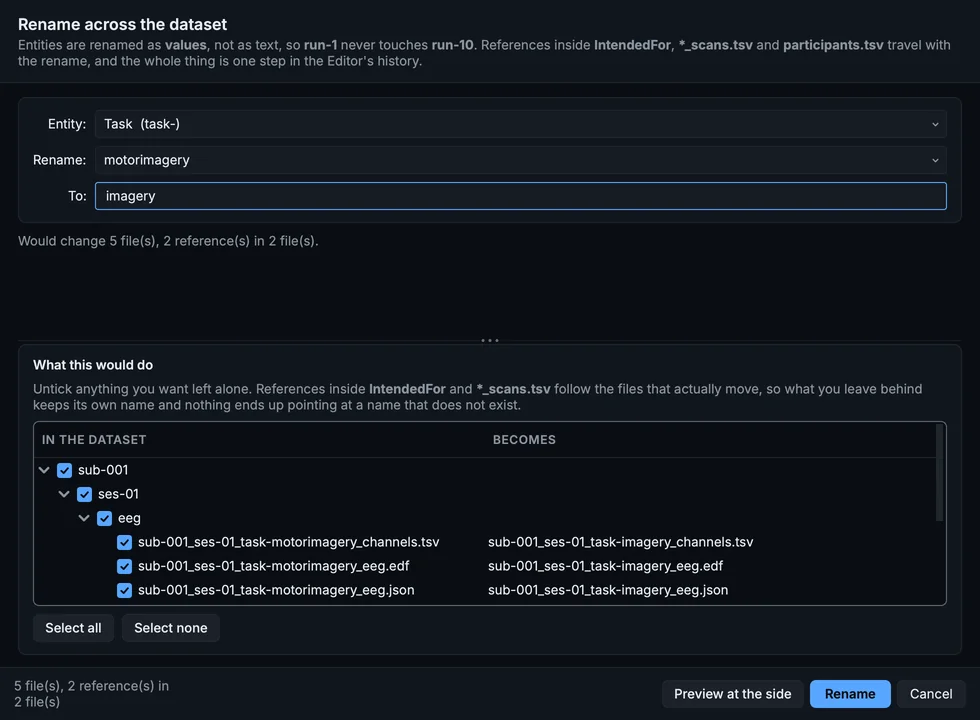
Task: Untick the sub-001 checkbox
Action: [64, 470]
